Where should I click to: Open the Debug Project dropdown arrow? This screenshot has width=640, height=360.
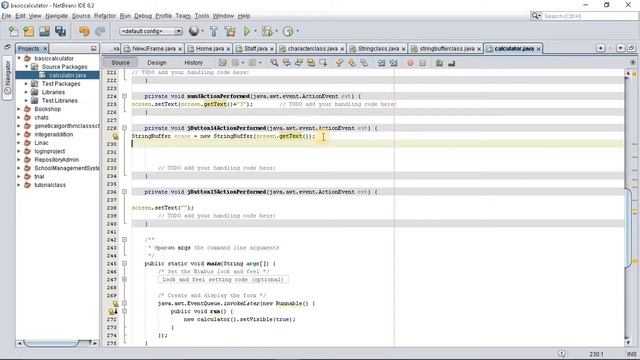(276, 31)
